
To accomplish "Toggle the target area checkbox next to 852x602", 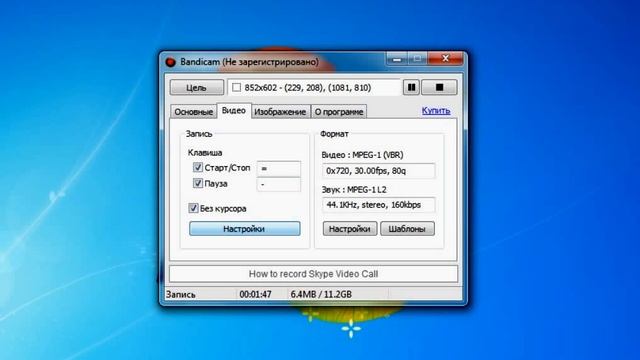I will click(x=236, y=87).
